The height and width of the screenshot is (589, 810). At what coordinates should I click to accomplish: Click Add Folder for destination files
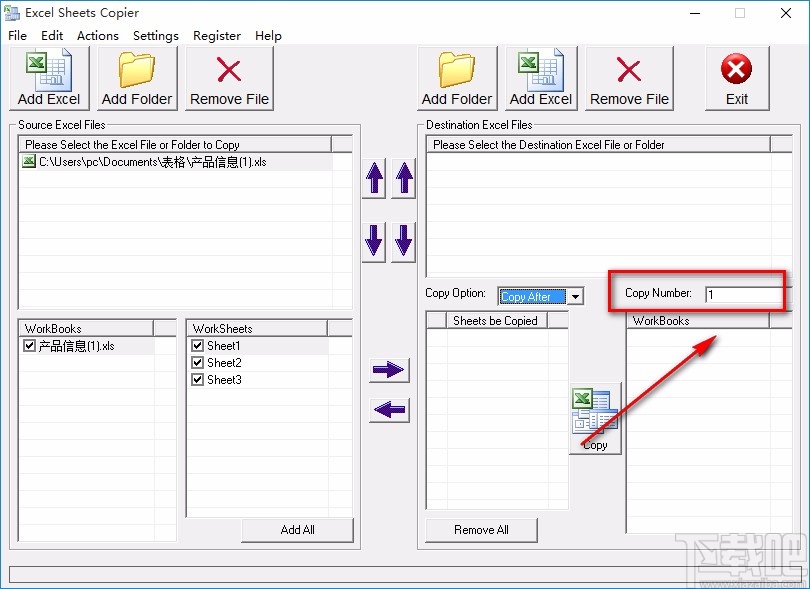456,78
